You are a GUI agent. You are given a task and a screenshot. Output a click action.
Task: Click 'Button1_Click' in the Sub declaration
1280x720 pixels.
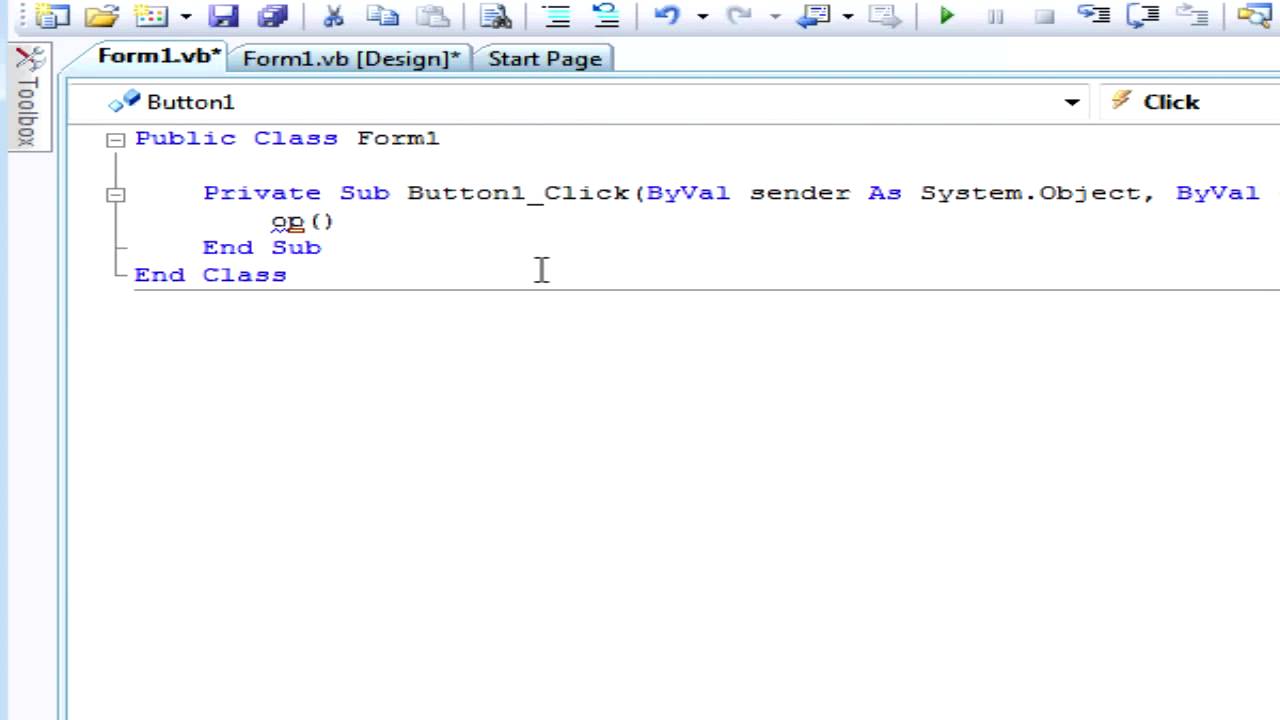[x=518, y=193]
